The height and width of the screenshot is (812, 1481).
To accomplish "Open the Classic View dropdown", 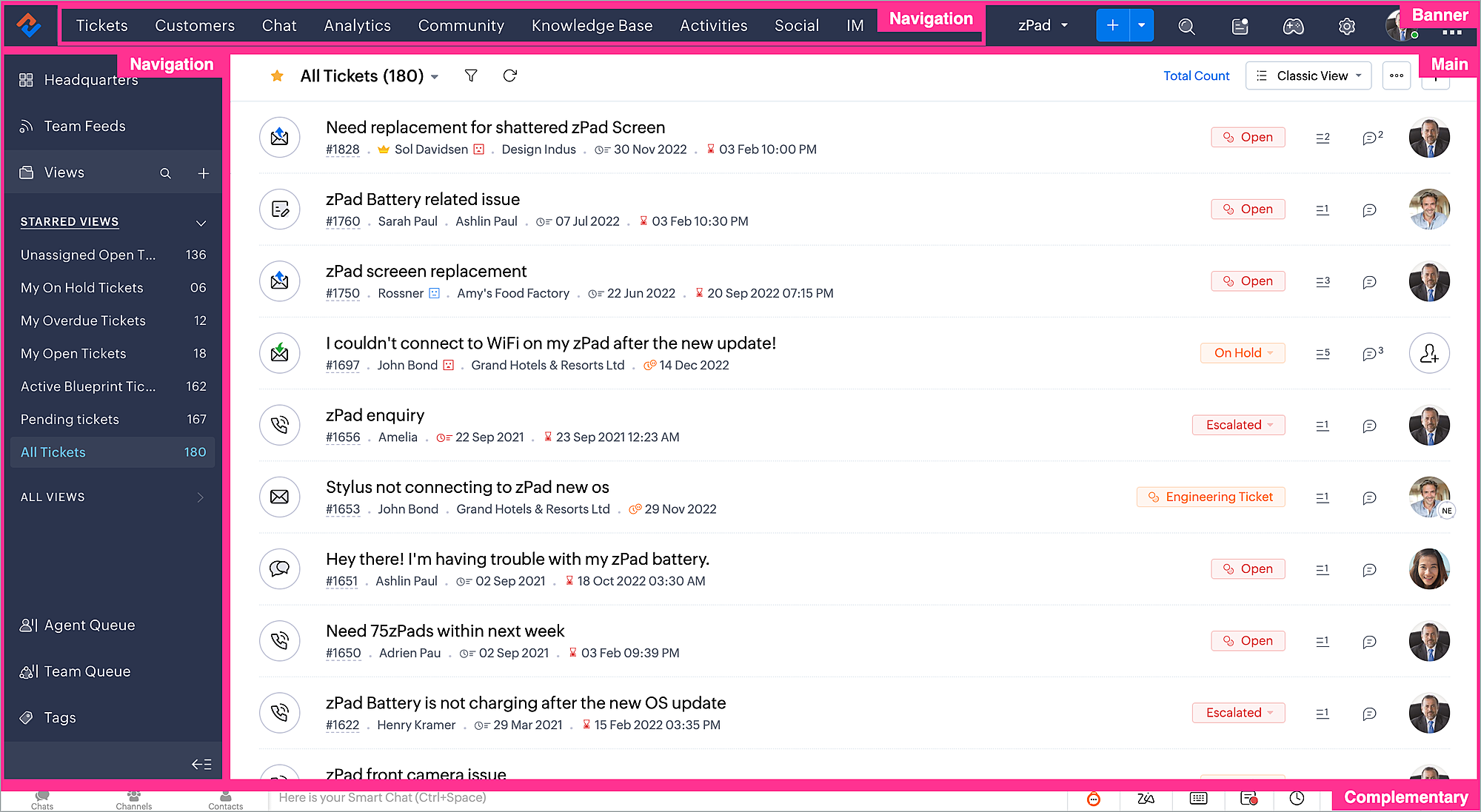I will 1309,76.
